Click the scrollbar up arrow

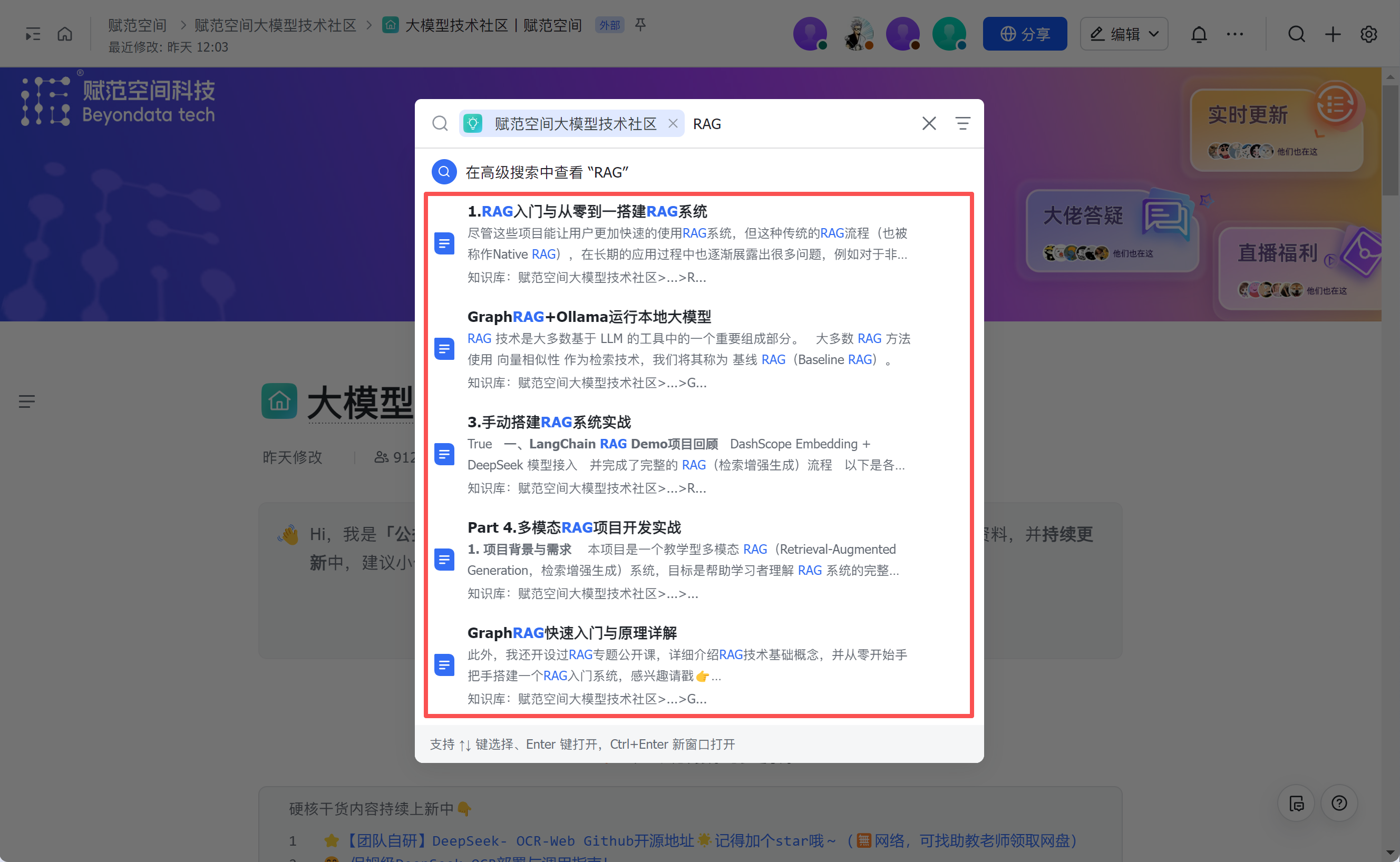point(1391,76)
